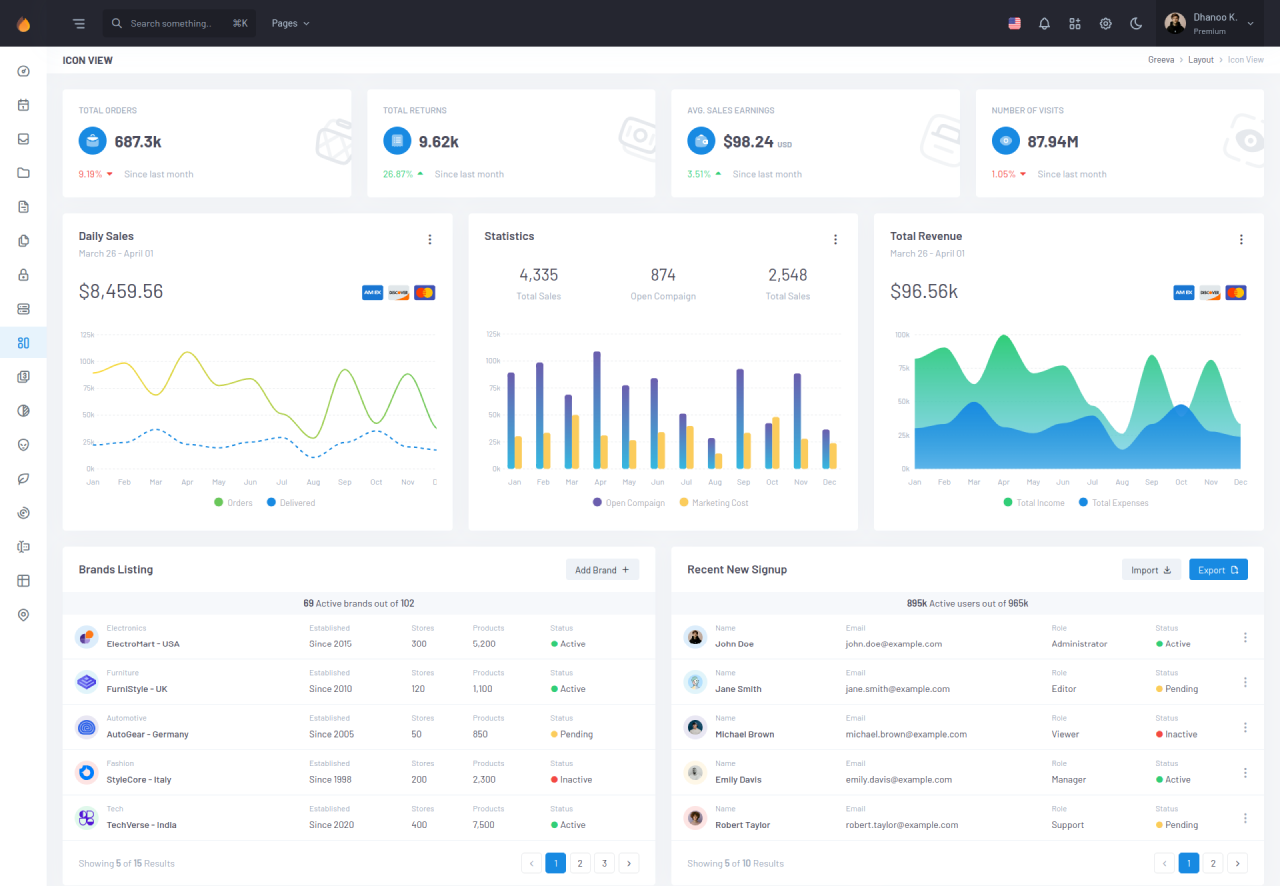This screenshot has width=1280, height=886.
Task: Open the folder sidebar icon
Action: [x=23, y=173]
